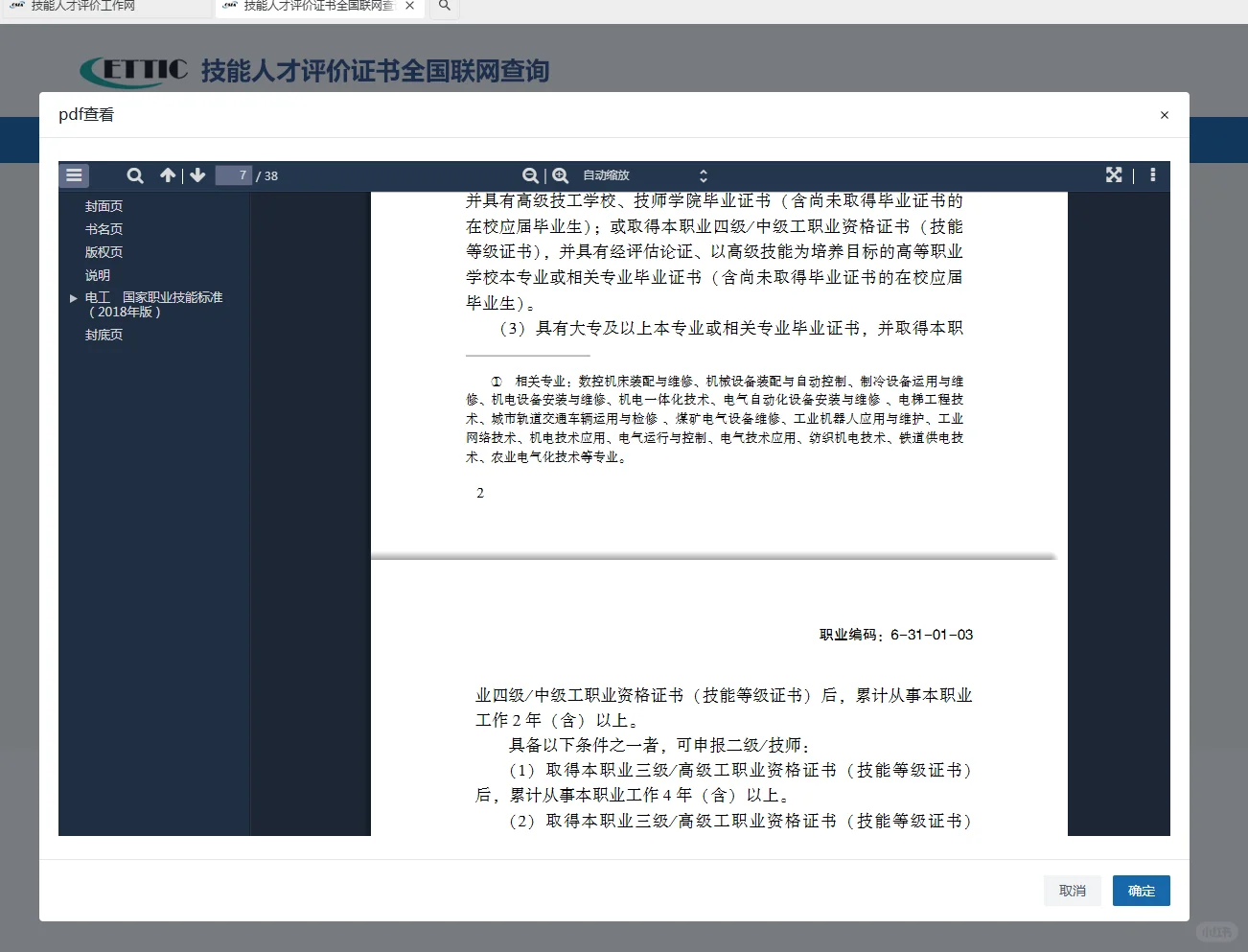Screen dimensions: 1248x952
Task: Collapse the bookmark outline using its disclosure triangle
Action: pos(74,298)
